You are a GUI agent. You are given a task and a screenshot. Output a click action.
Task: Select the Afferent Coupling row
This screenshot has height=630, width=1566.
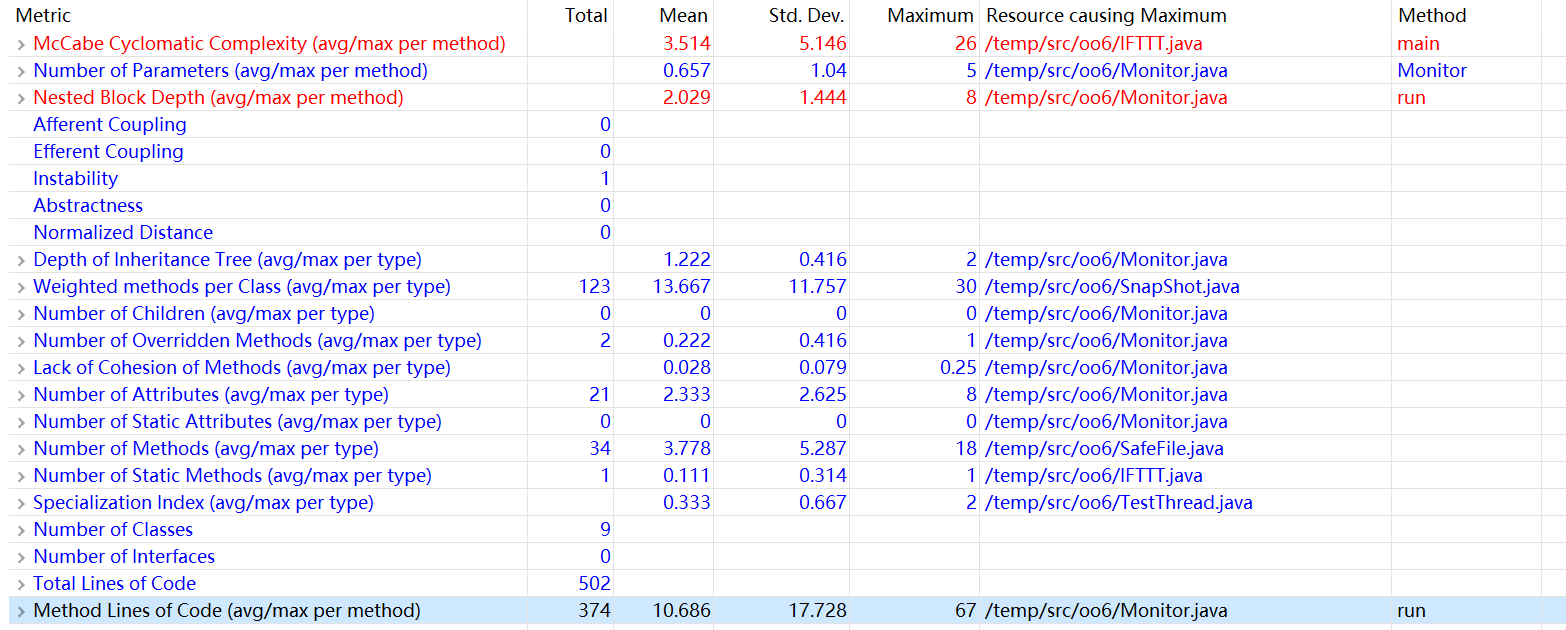(x=109, y=125)
